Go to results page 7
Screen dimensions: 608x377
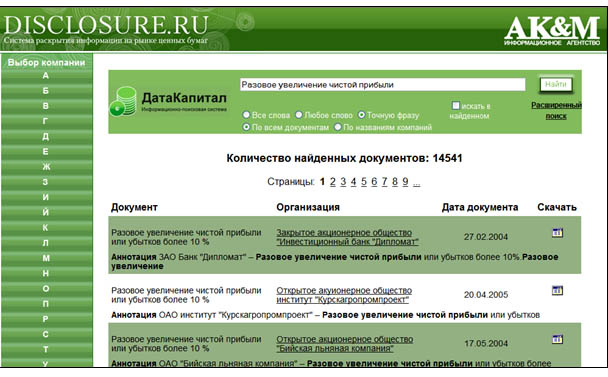coord(384,182)
